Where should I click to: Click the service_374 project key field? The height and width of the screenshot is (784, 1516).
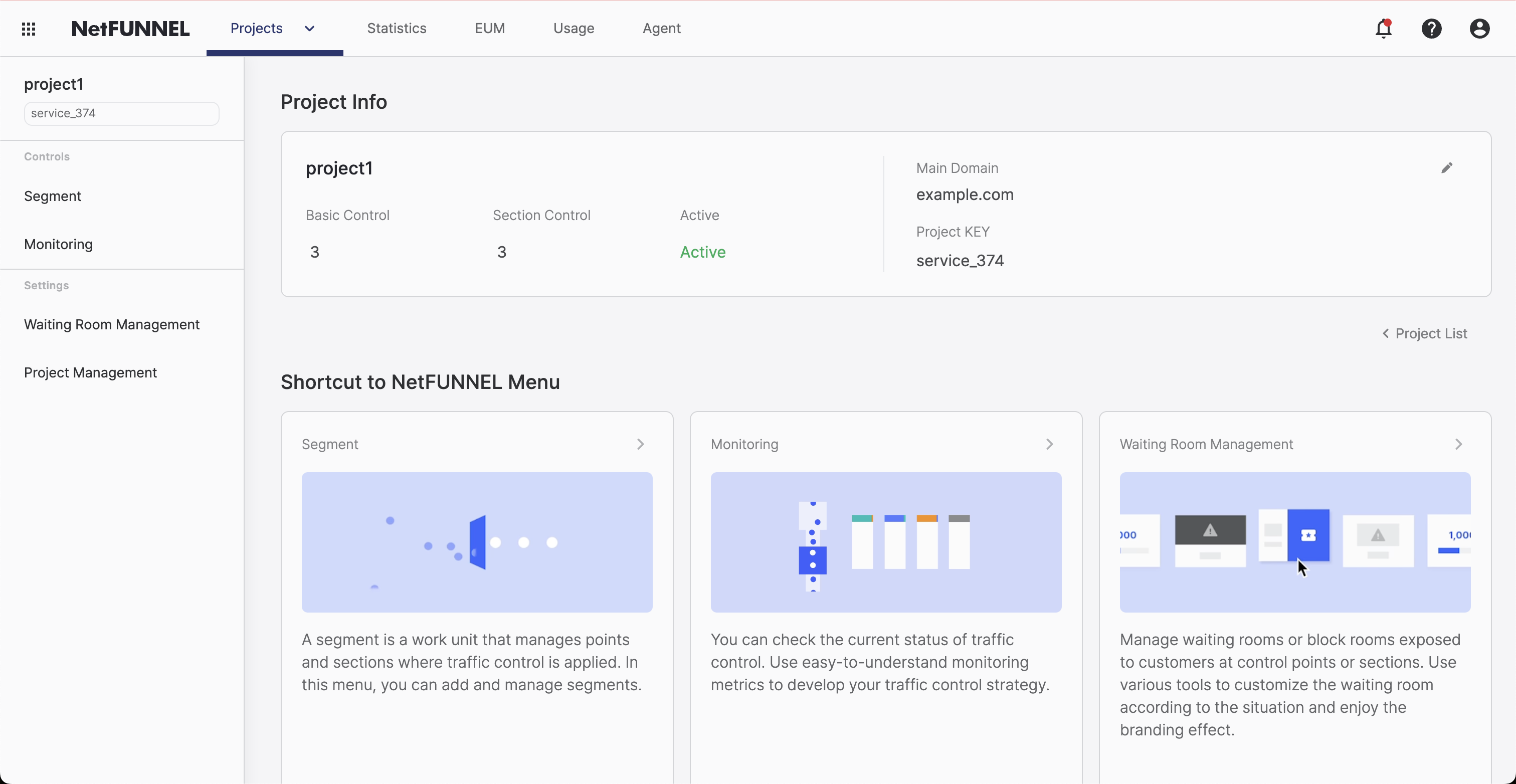121,113
